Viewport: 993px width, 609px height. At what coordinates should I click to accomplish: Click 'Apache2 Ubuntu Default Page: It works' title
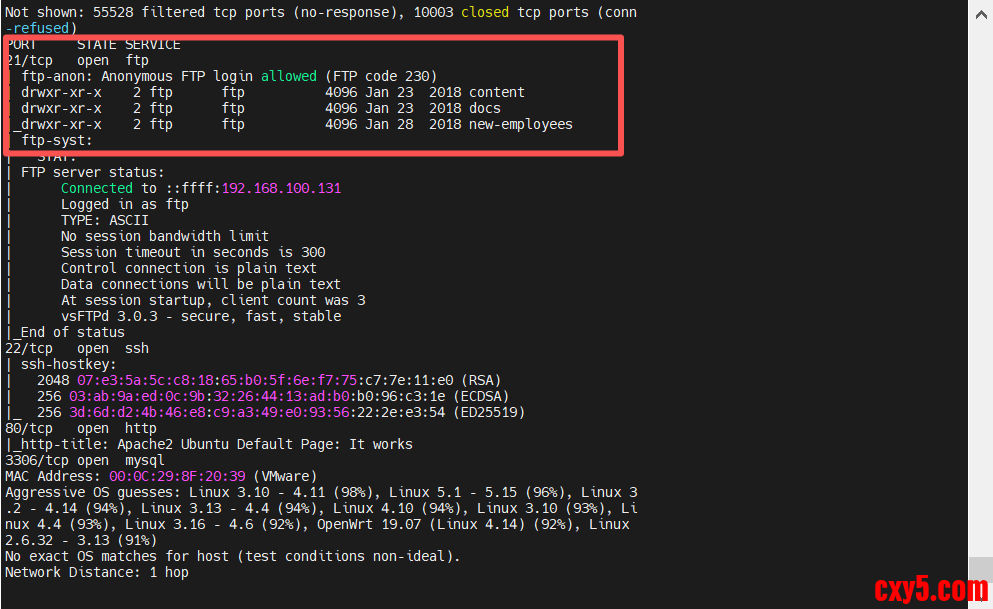pos(265,444)
